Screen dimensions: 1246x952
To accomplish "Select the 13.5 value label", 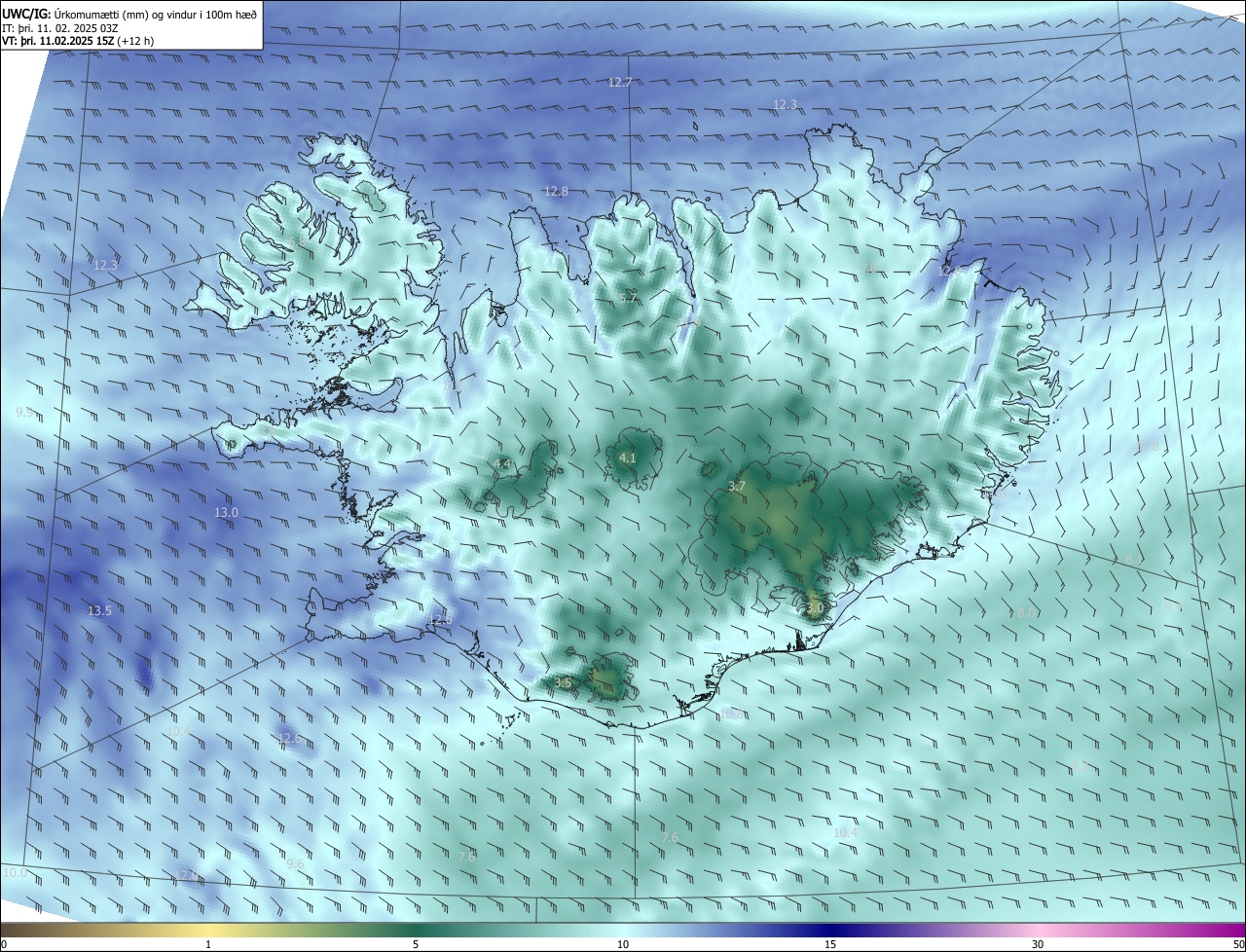I will (100, 611).
